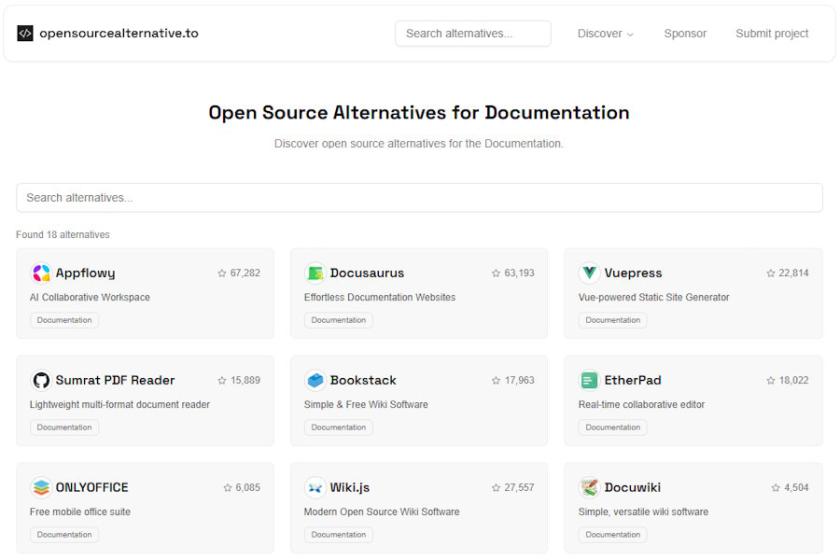The width and height of the screenshot is (840, 560).
Task: Click Documentation tag on ONLYOFFICE card
Action: [x=64, y=534]
